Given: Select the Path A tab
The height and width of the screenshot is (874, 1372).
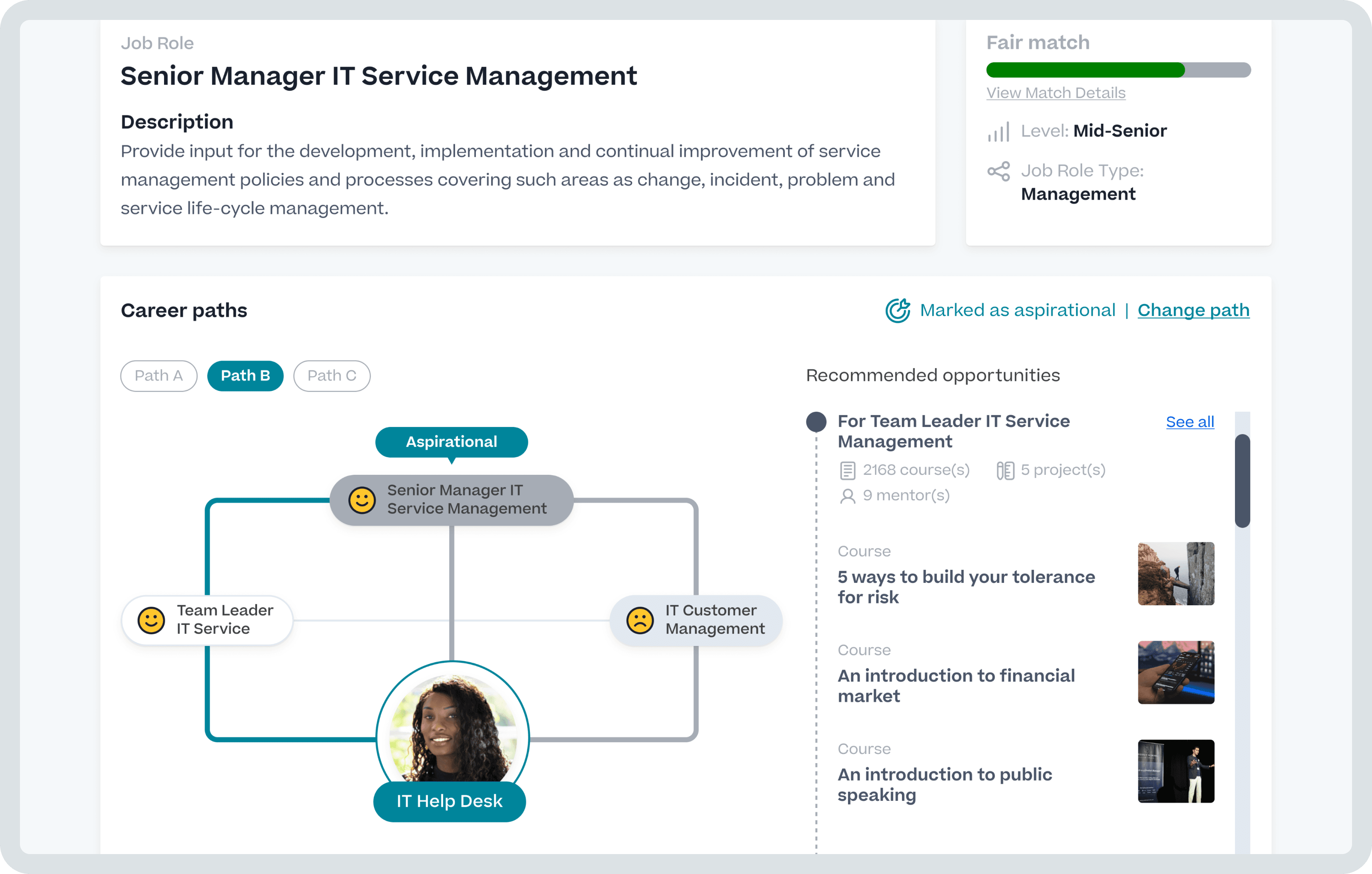Looking at the screenshot, I should point(158,376).
